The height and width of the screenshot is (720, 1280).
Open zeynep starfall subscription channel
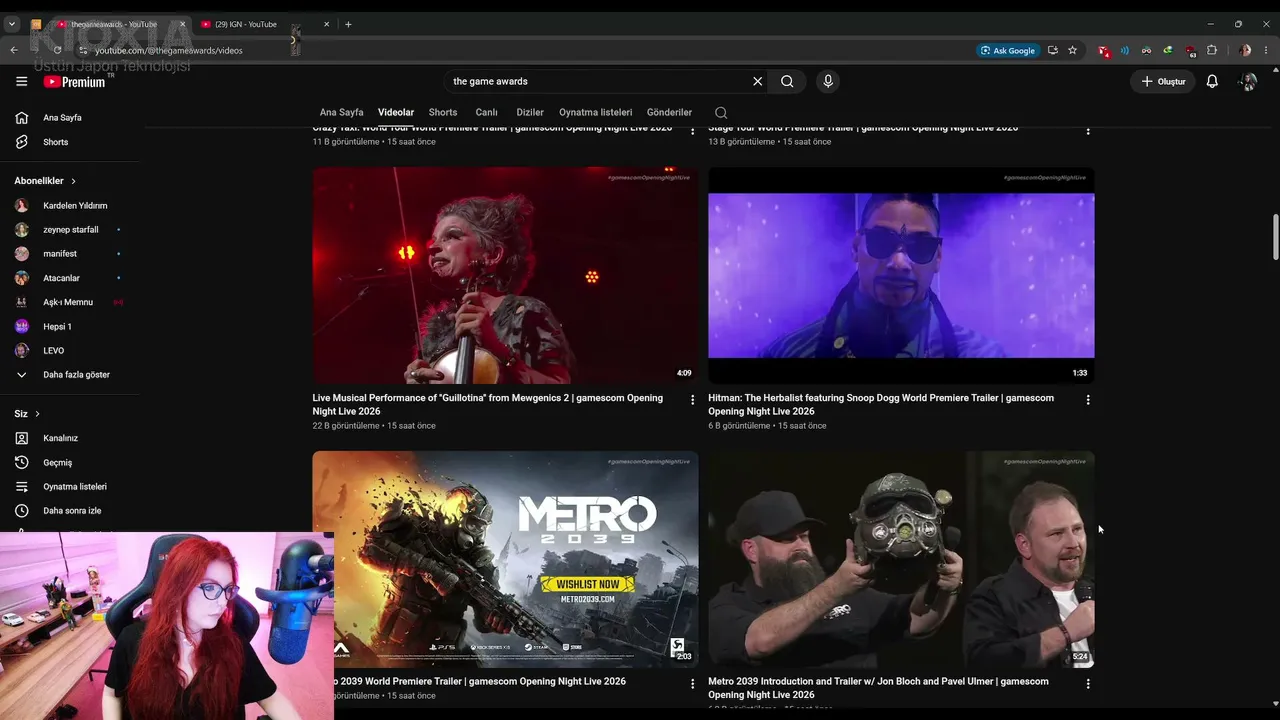70,229
